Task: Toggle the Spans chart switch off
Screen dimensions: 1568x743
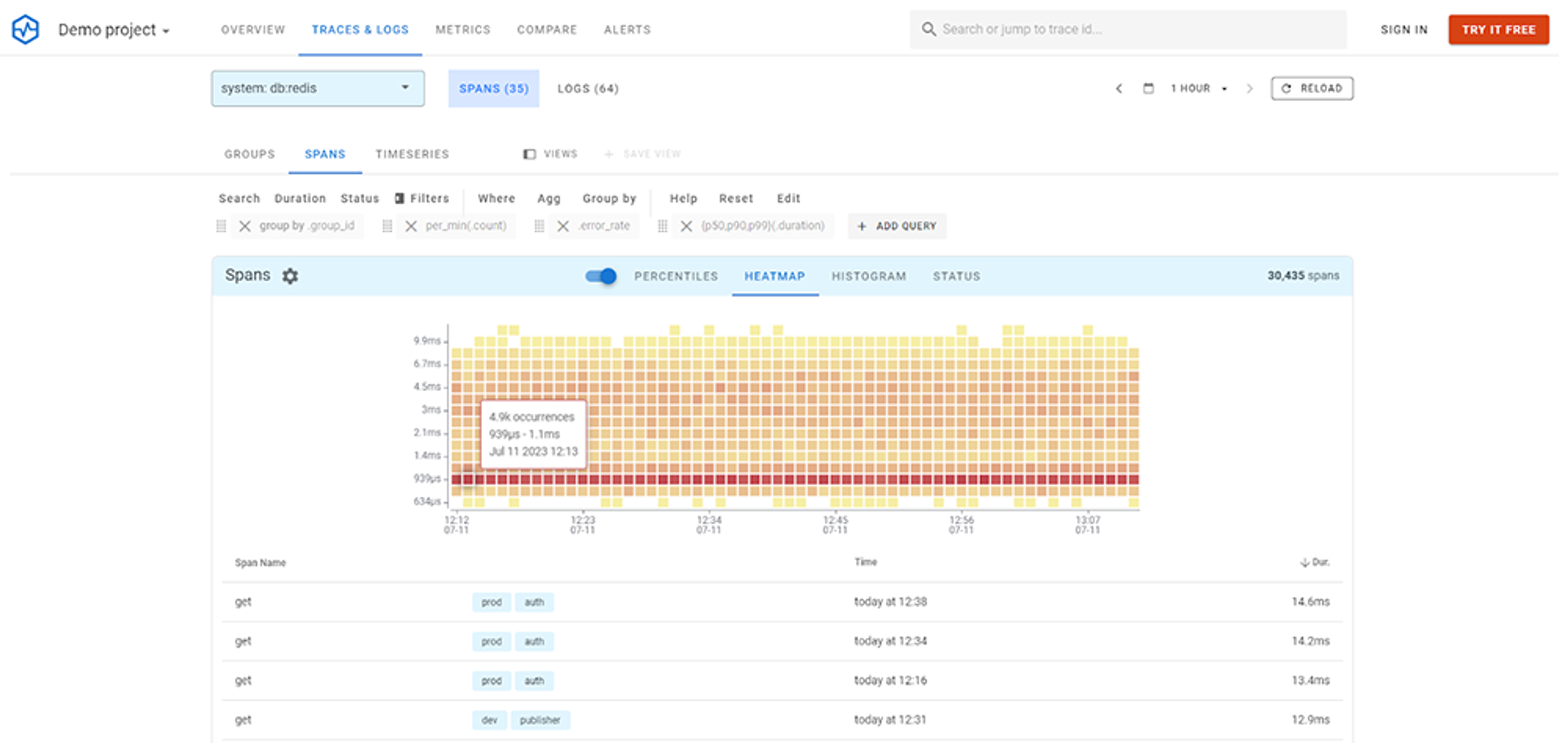Action: (601, 276)
